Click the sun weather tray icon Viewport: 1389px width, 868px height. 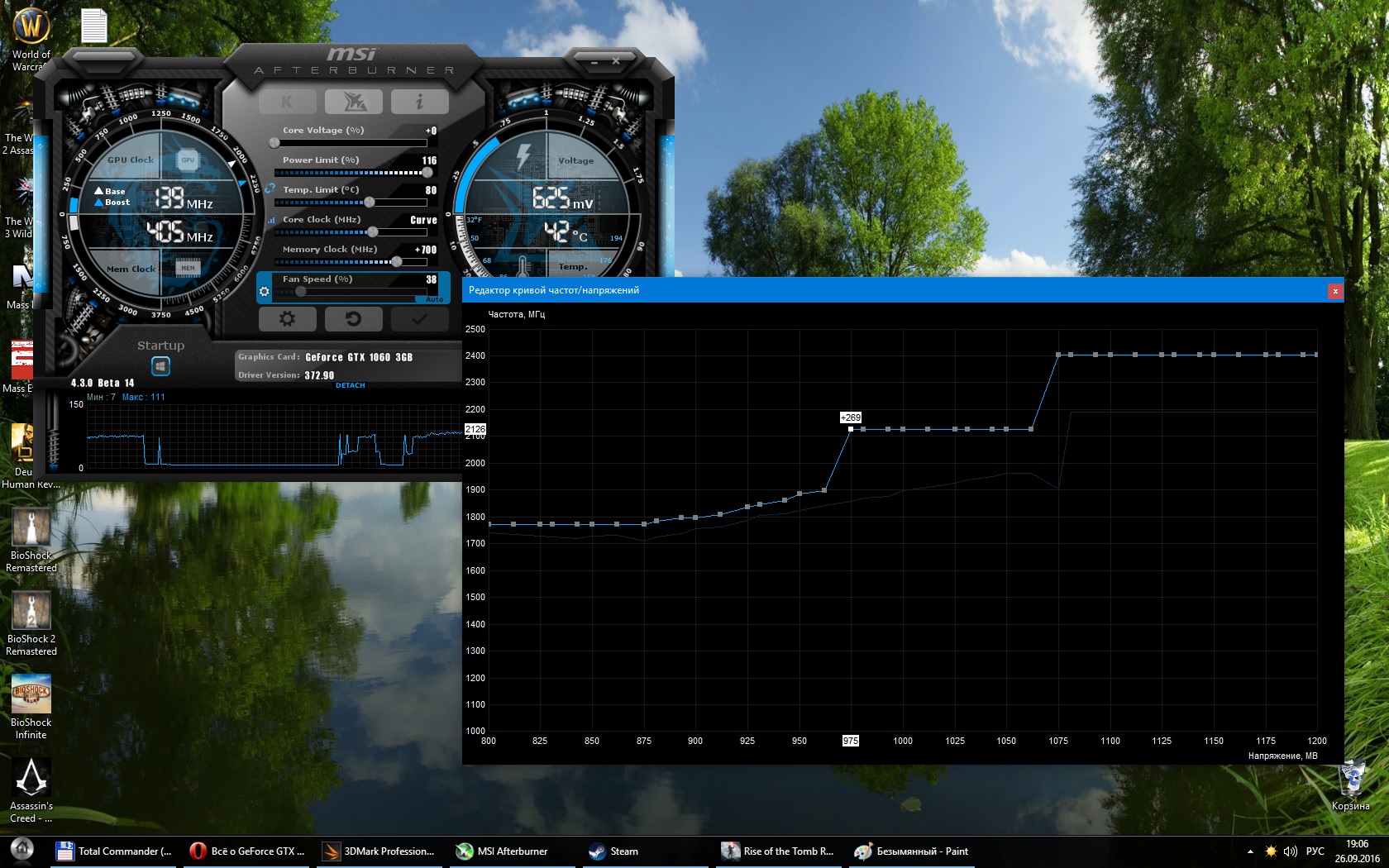[1271, 851]
